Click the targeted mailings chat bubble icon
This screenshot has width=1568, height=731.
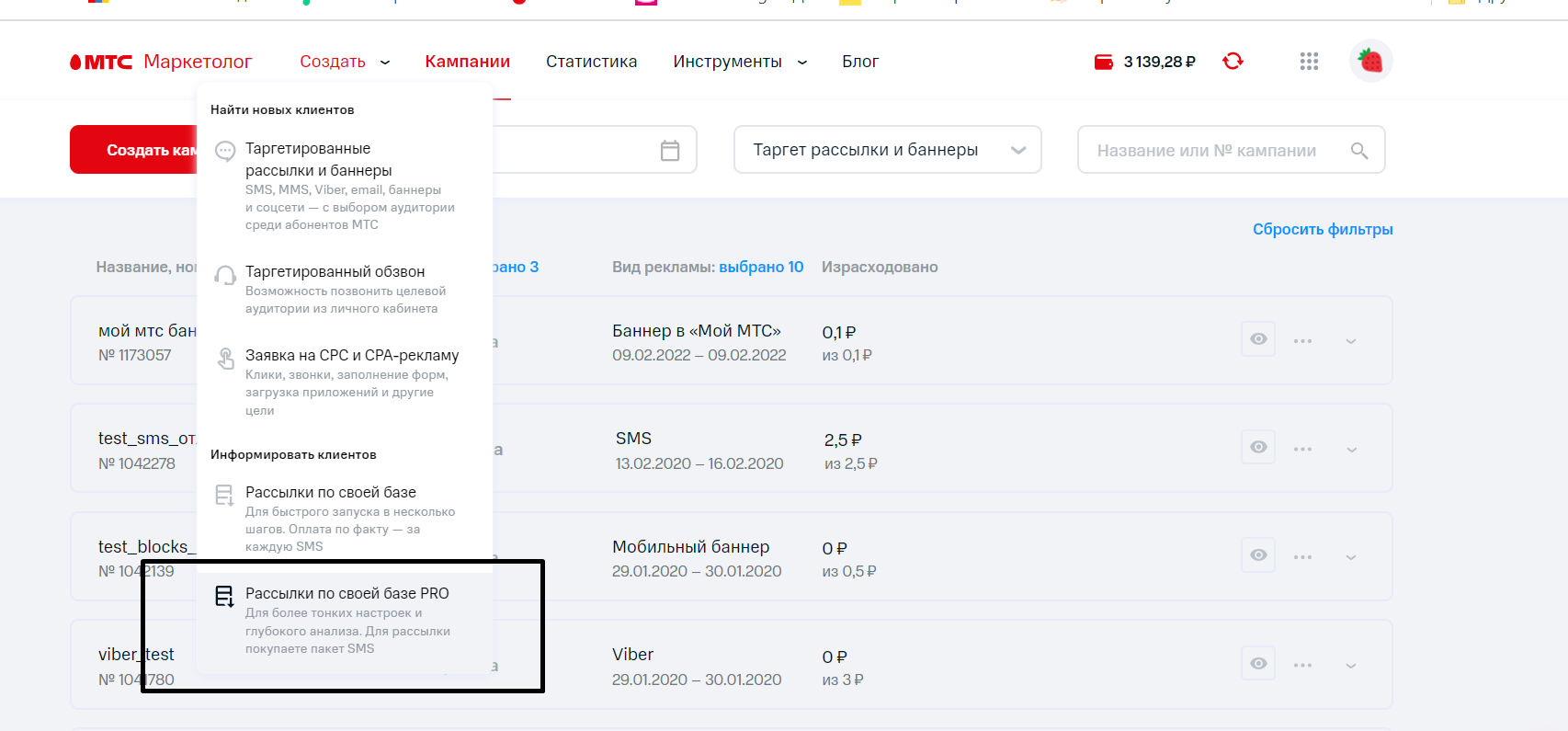pos(225,151)
